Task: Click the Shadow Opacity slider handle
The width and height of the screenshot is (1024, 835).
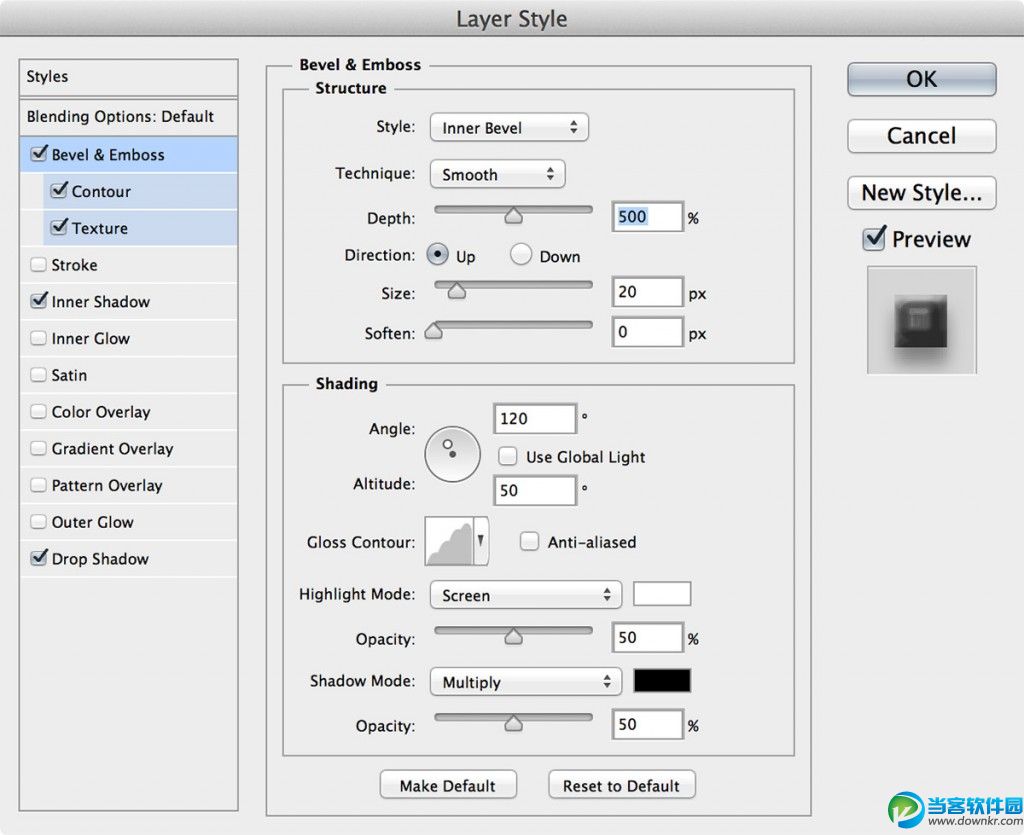Action: (513, 723)
